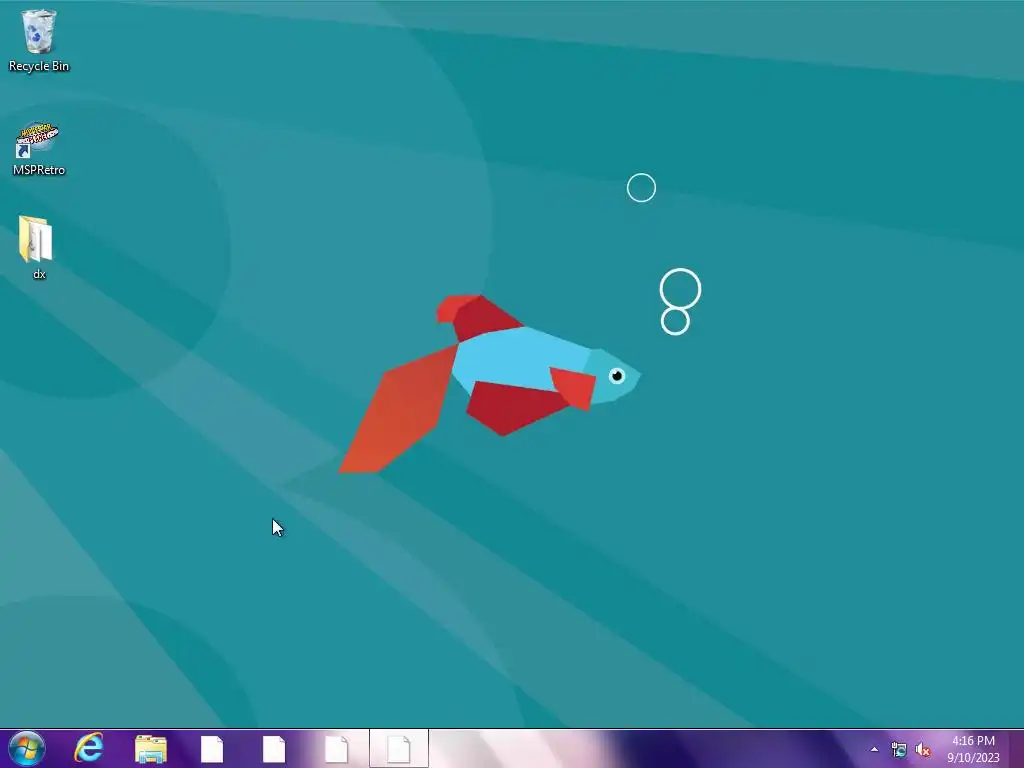Select the Recycle Bin desktop icon
This screenshot has height=768, width=1024.
point(39,32)
